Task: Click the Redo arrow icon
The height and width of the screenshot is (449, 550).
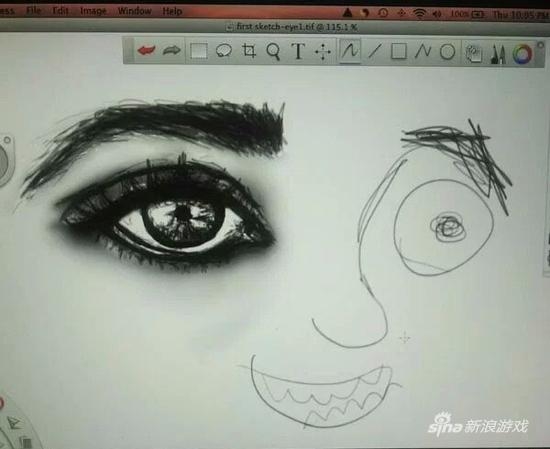Action: (x=172, y=51)
